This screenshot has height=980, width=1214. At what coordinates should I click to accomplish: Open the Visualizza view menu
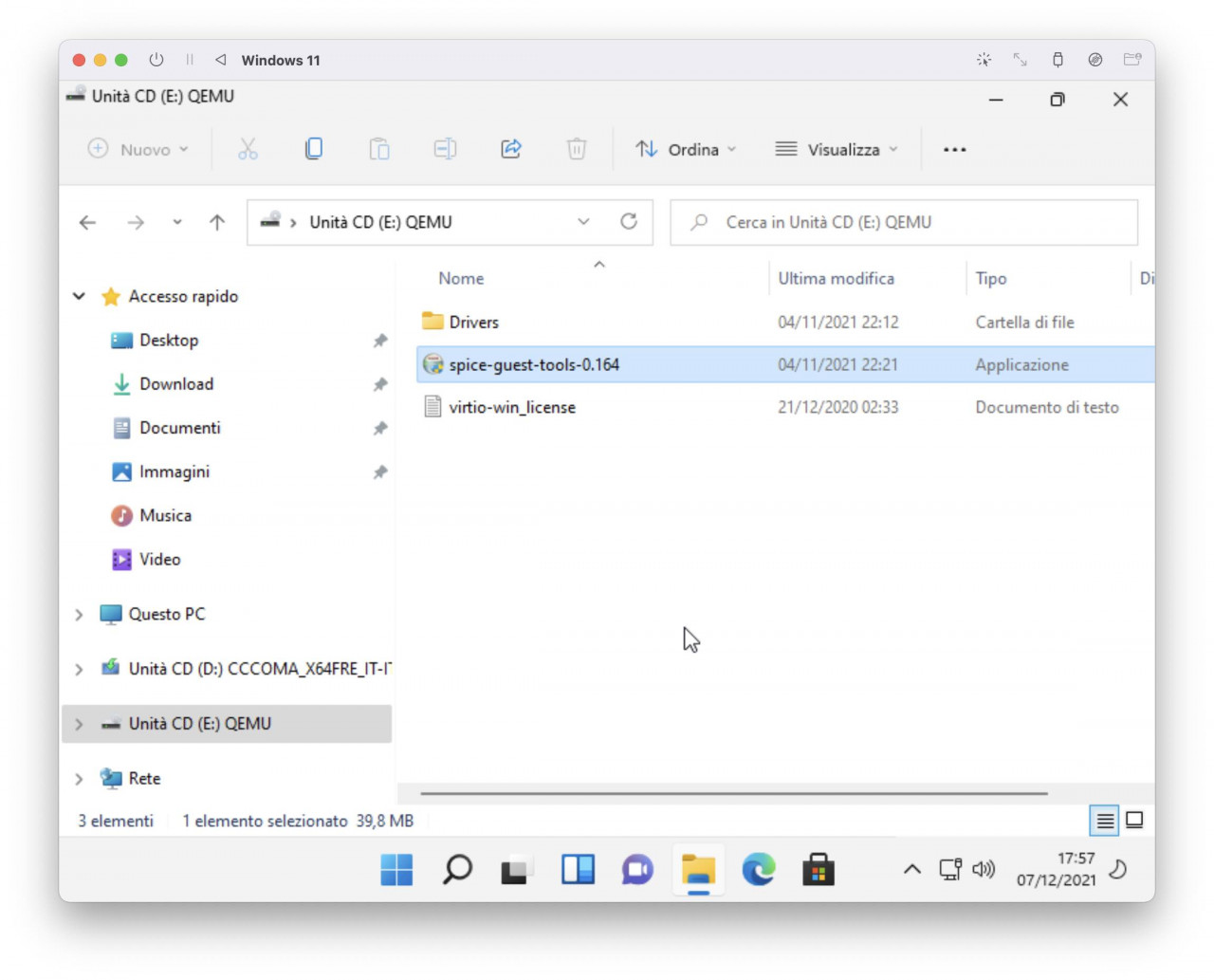click(x=837, y=150)
